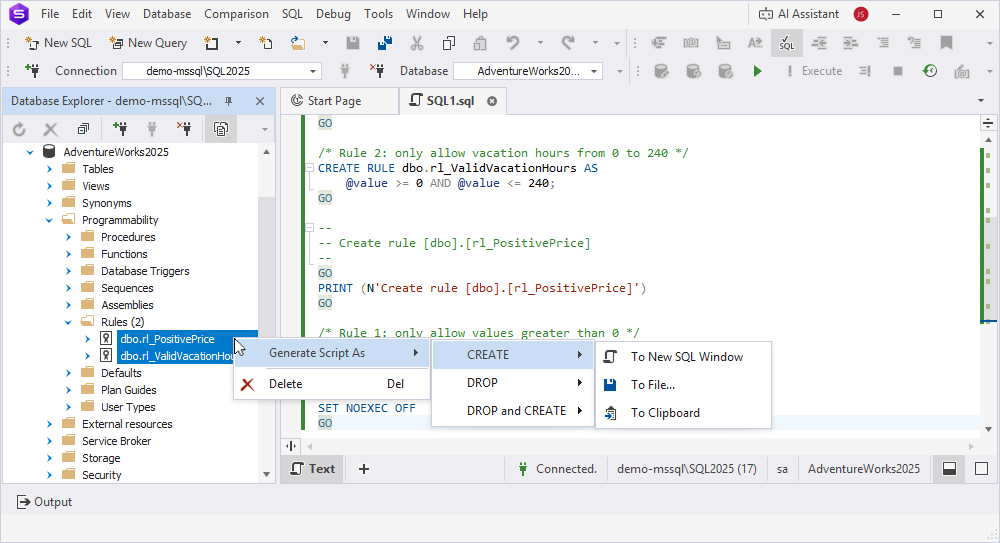Viewport: 1000px width, 543px height.
Task: Open the Database combo box AdventureWorks20...
Action: click(528, 71)
